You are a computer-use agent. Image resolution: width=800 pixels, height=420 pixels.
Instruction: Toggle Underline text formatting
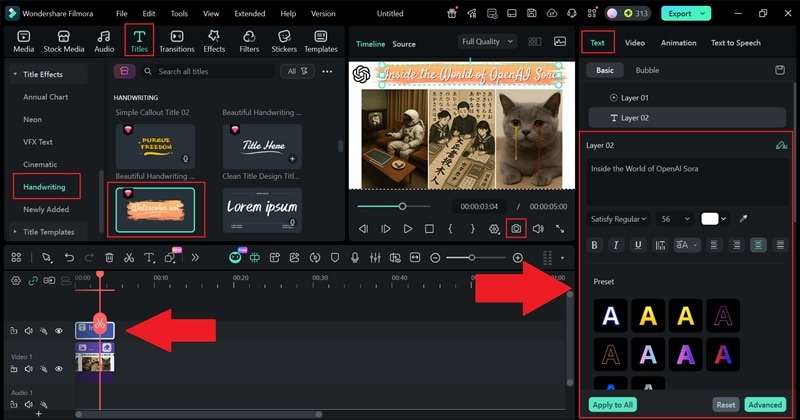point(638,245)
